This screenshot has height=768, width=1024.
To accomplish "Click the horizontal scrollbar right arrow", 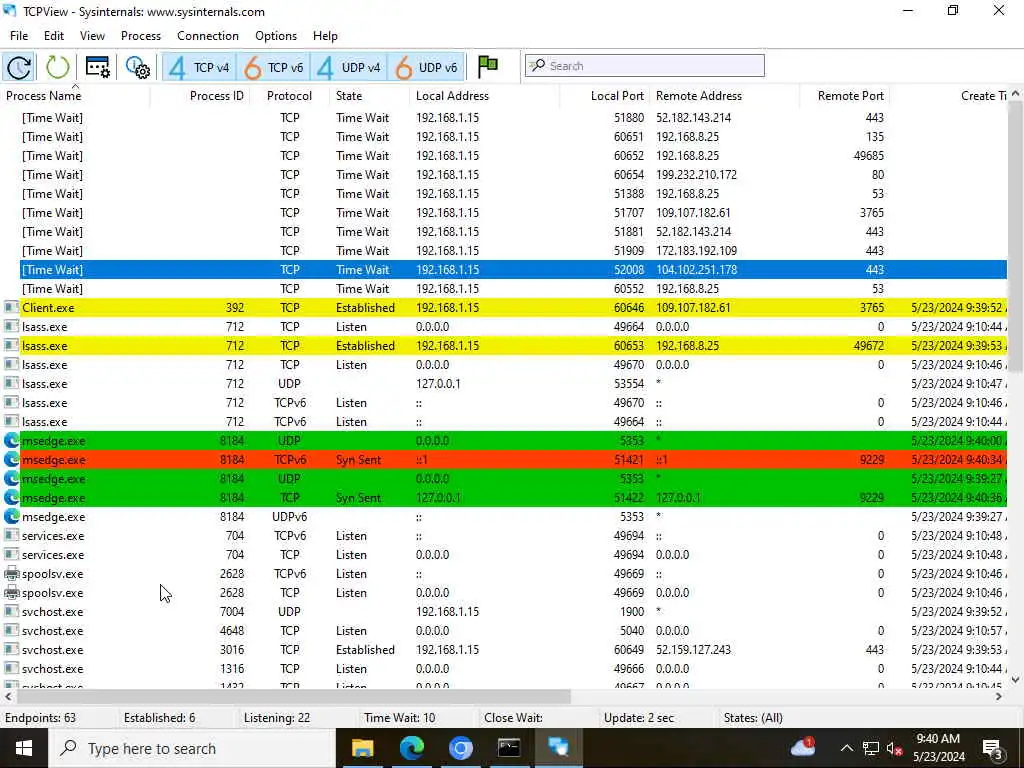I will click(999, 697).
